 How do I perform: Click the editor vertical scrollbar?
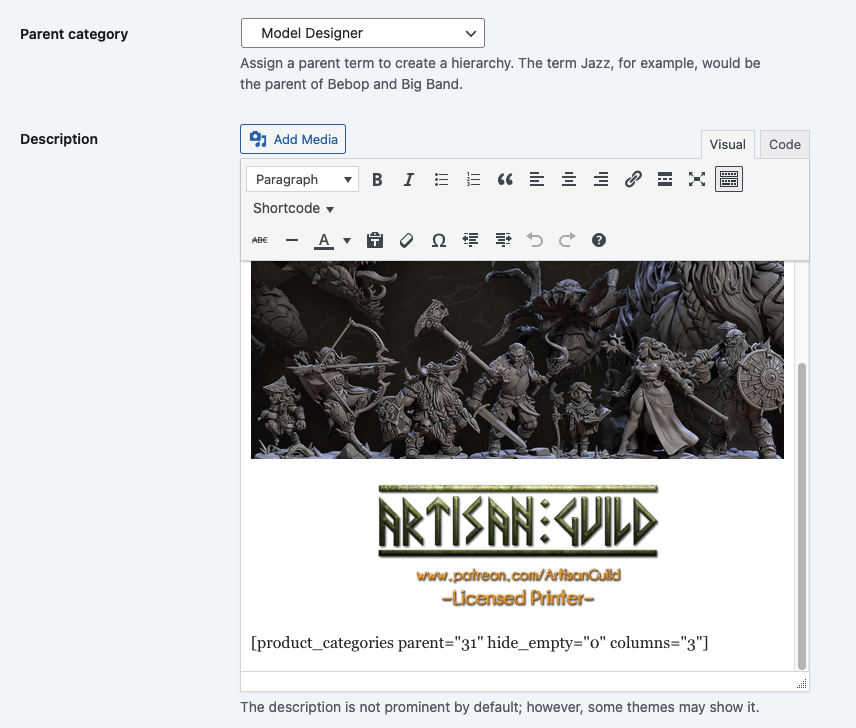[801, 516]
